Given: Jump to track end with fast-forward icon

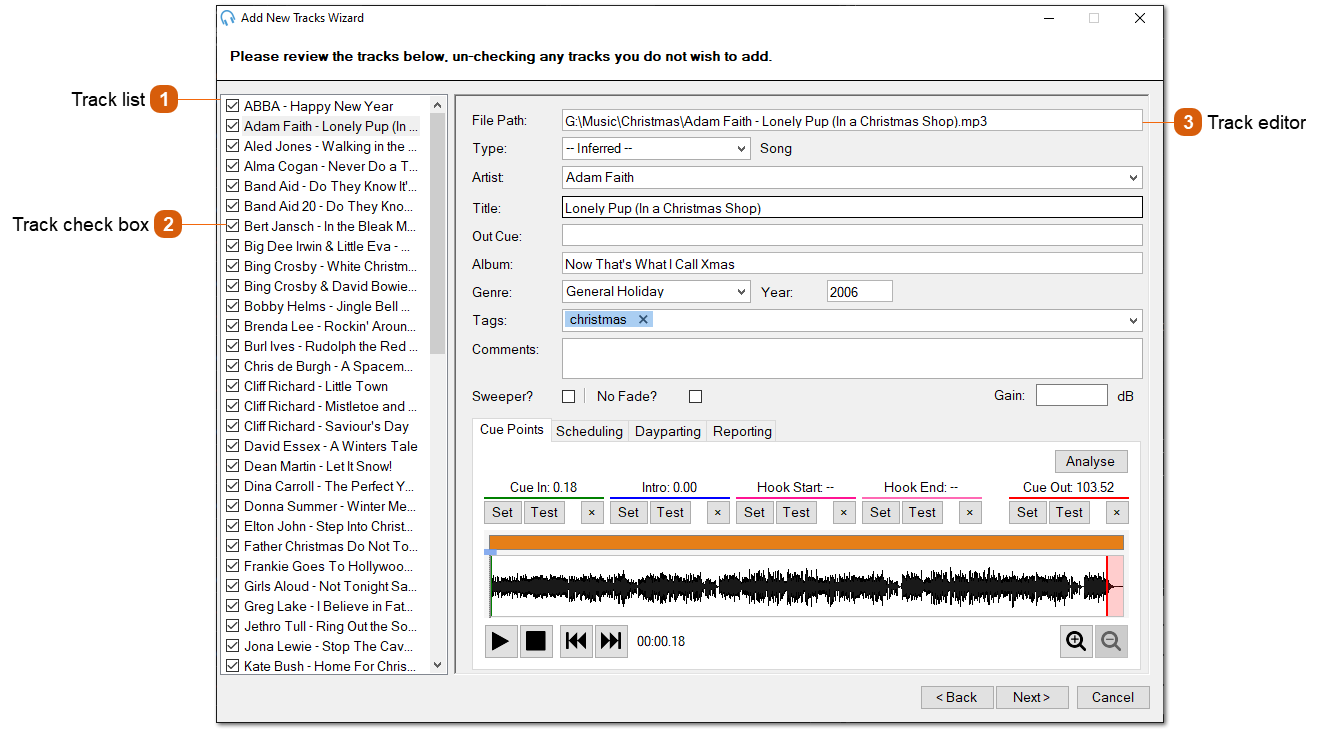Looking at the screenshot, I should [x=611, y=641].
